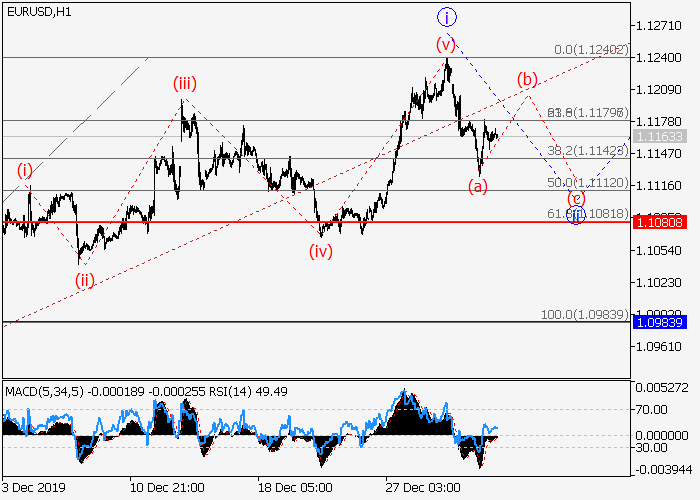This screenshot has height=500, width=700.
Task: Click the blue 1.09839 price tag
Action: tap(658, 322)
